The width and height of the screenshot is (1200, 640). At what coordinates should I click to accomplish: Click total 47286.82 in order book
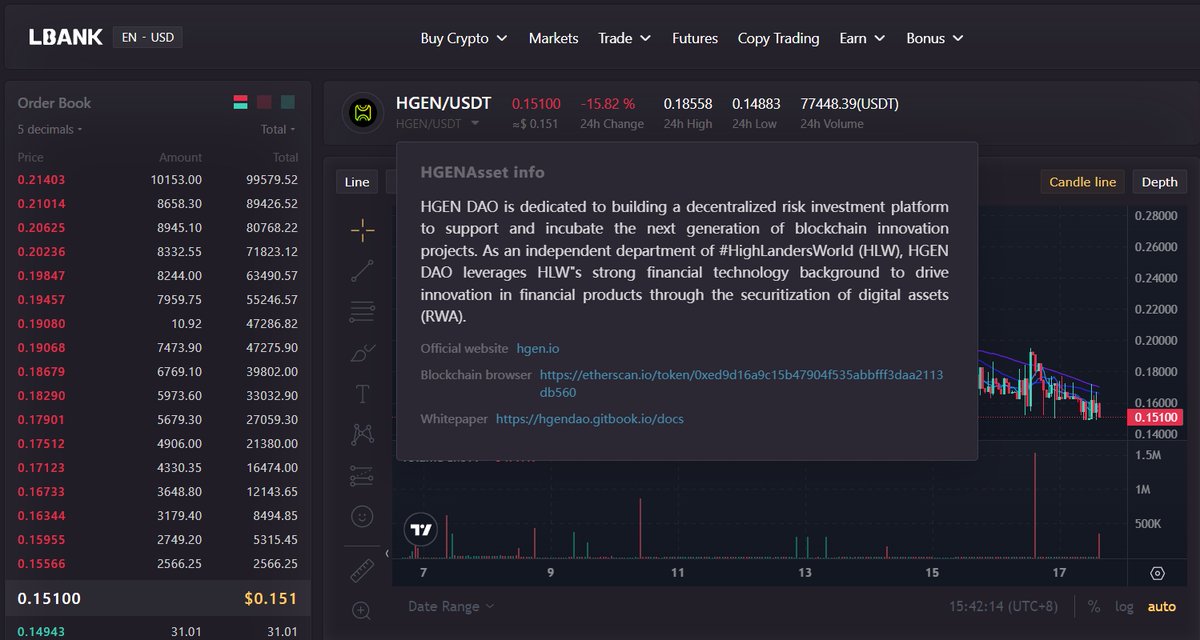[x=271, y=324]
